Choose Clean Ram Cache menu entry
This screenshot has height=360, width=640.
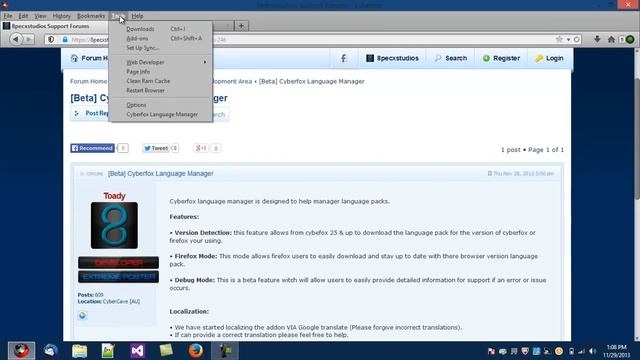pos(161,81)
